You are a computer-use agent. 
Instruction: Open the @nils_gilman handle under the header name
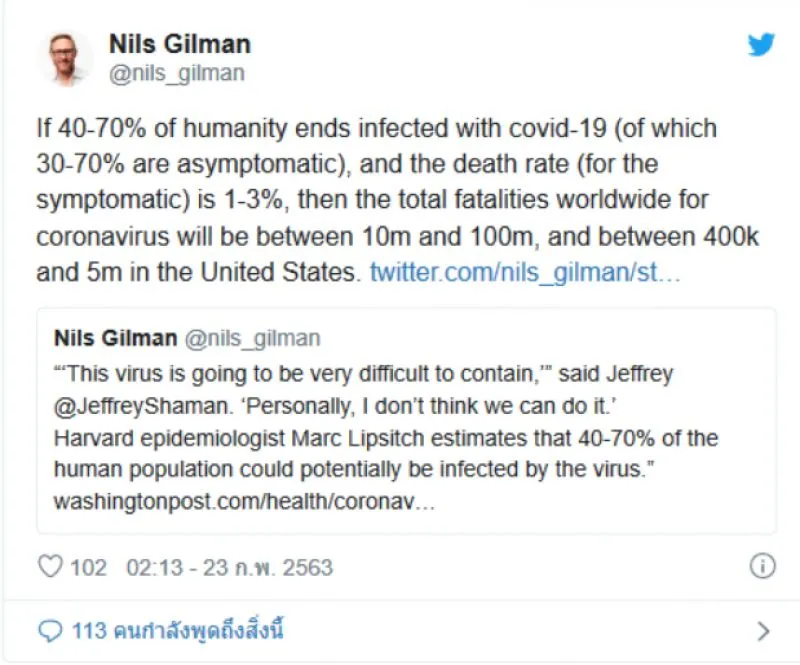(x=176, y=73)
